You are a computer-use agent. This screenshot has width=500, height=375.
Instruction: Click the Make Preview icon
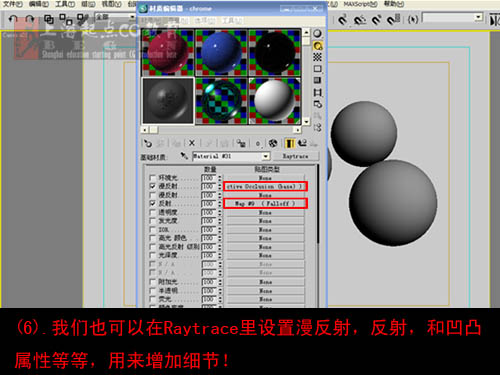click(x=317, y=92)
